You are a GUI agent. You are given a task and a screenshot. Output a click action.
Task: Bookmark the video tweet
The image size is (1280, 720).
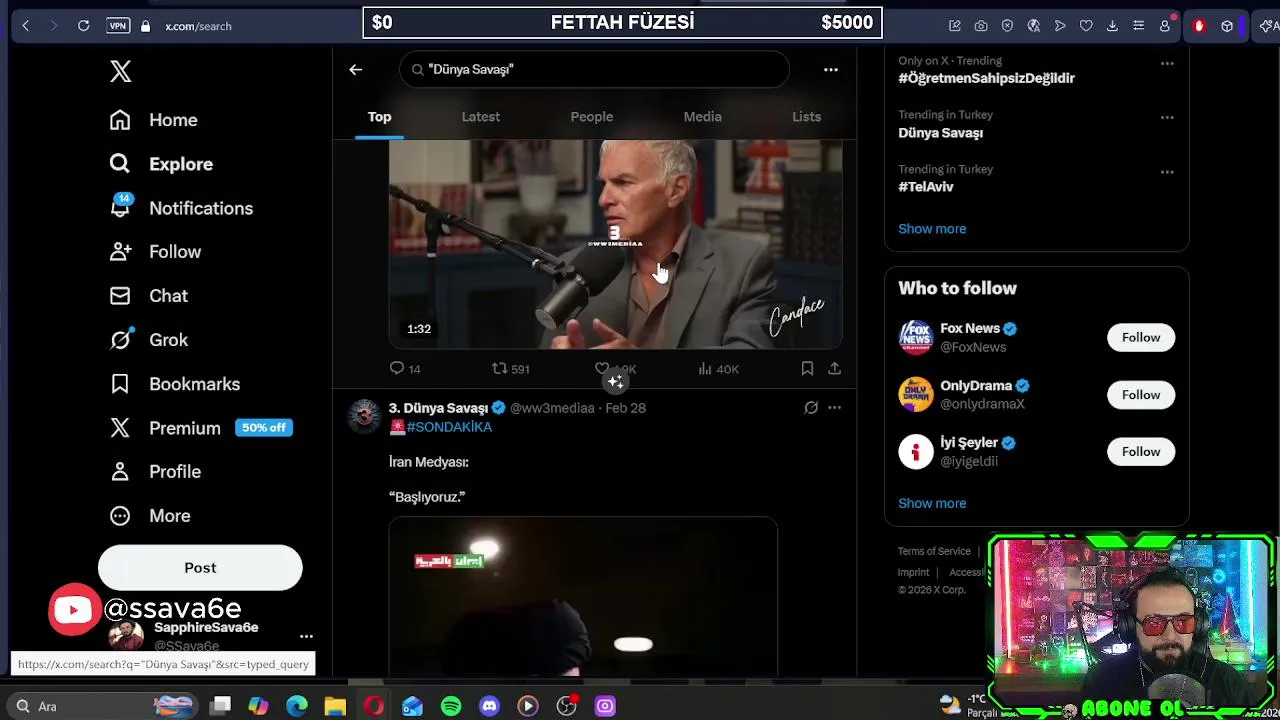(807, 369)
